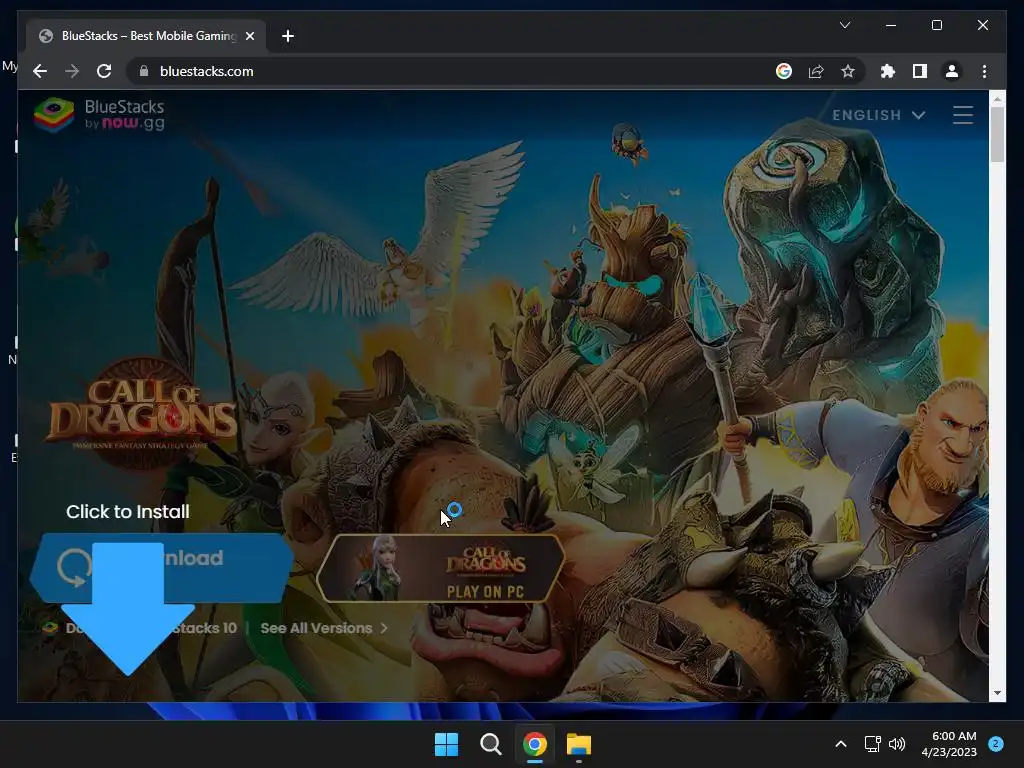Open the site hamburger menu
1024x768 pixels.
click(963, 115)
